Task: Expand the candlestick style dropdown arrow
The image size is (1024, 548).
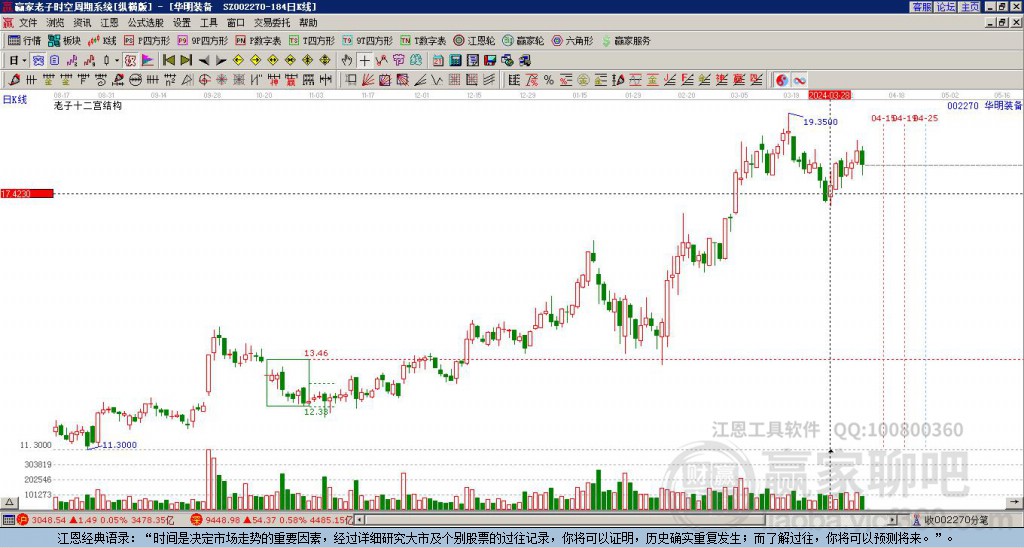Action: pos(116,61)
